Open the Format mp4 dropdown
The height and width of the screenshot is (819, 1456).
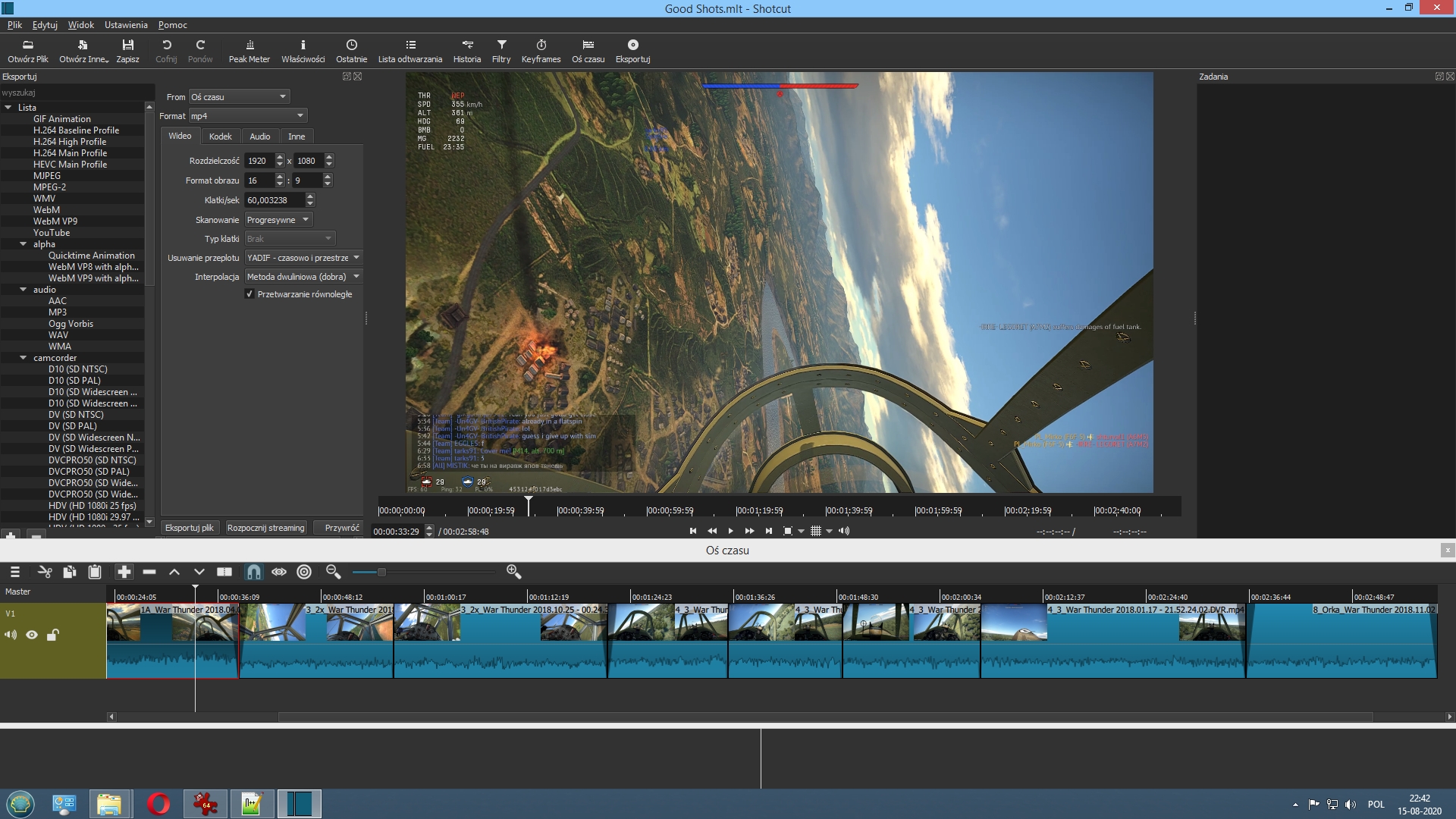[x=247, y=116]
